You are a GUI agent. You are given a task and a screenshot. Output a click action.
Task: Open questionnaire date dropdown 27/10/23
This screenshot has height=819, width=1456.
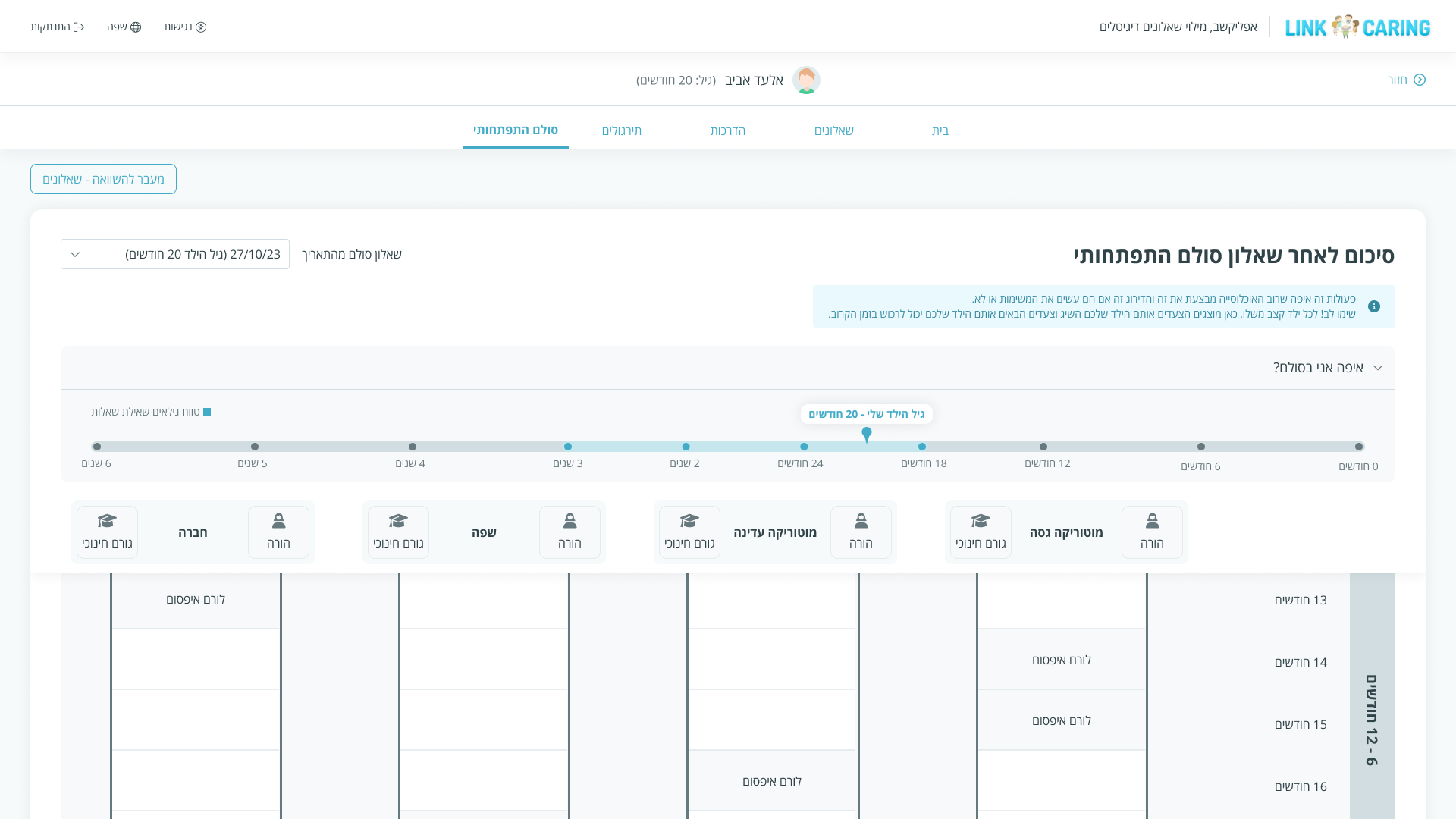[175, 254]
